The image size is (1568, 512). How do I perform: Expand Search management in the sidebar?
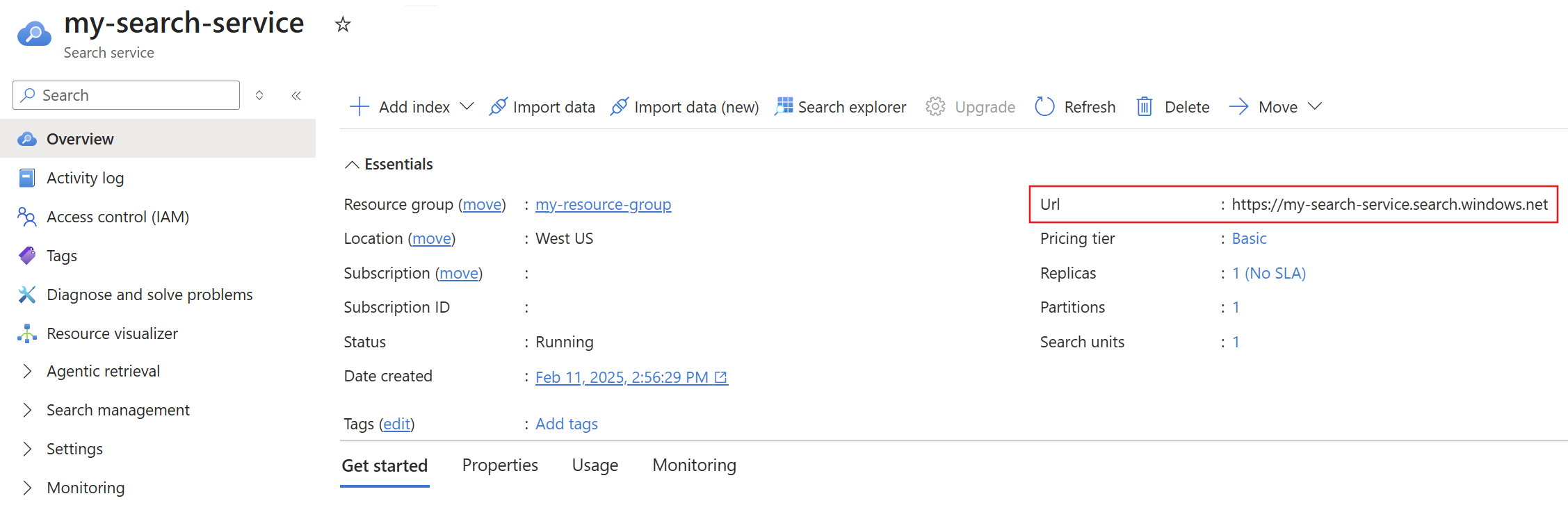27,411
